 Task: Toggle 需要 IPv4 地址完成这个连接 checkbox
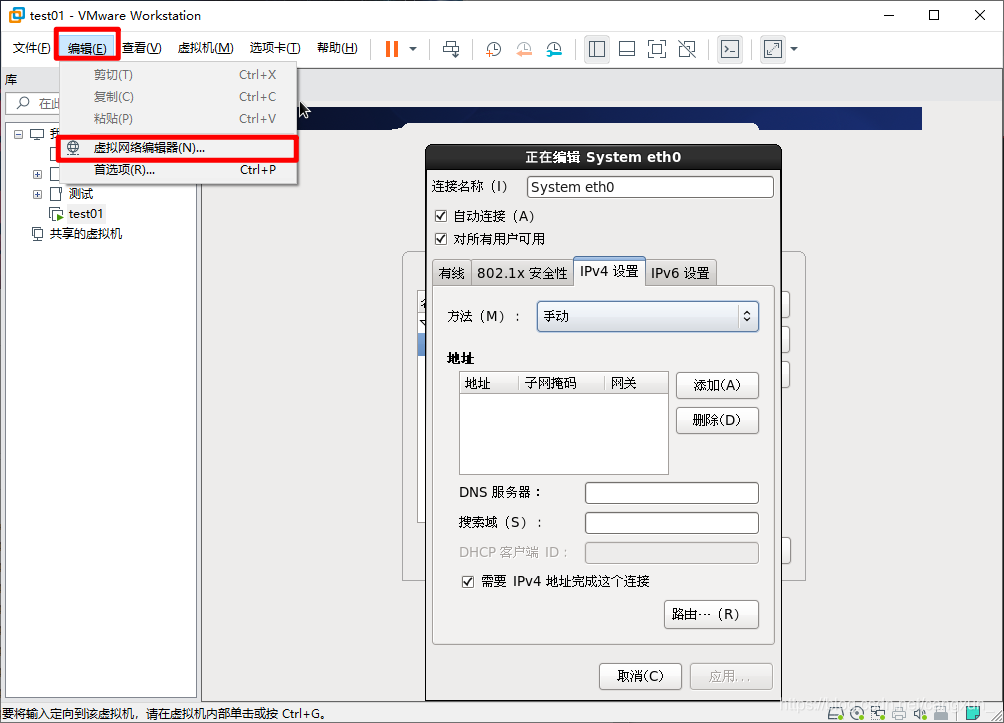pos(467,581)
